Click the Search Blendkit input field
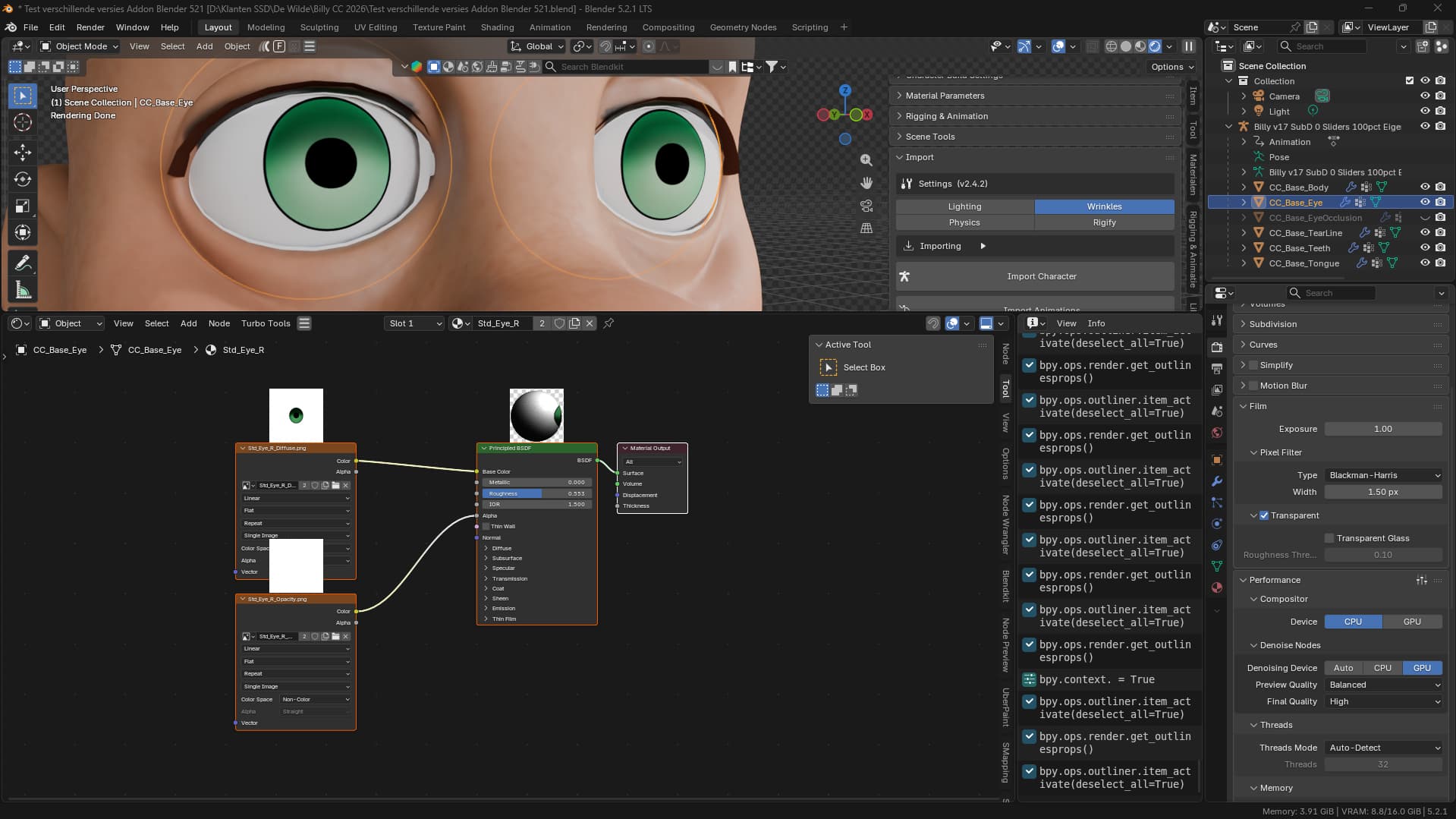Viewport: 1456px width, 819px height. point(634,67)
